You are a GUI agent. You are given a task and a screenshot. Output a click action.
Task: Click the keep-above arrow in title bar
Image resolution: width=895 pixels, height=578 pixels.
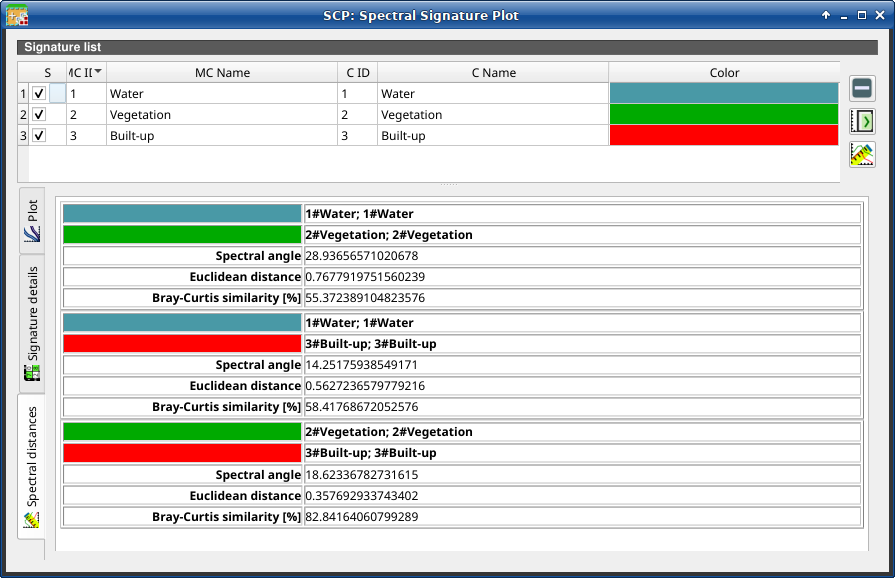pos(826,15)
